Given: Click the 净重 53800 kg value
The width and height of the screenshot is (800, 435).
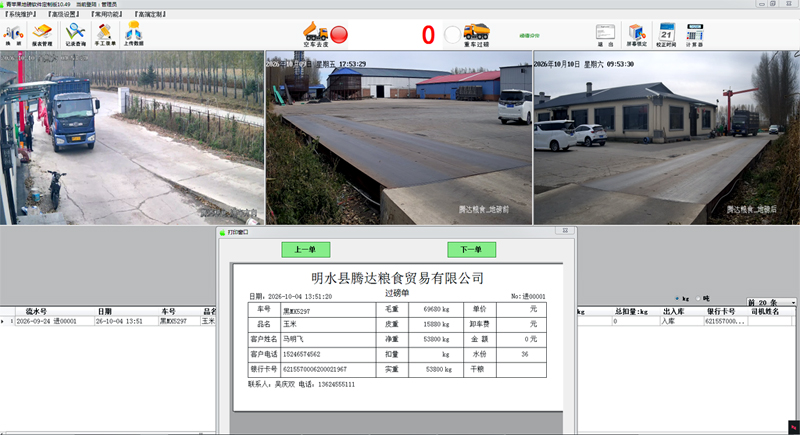Looking at the screenshot, I should tap(436, 339).
